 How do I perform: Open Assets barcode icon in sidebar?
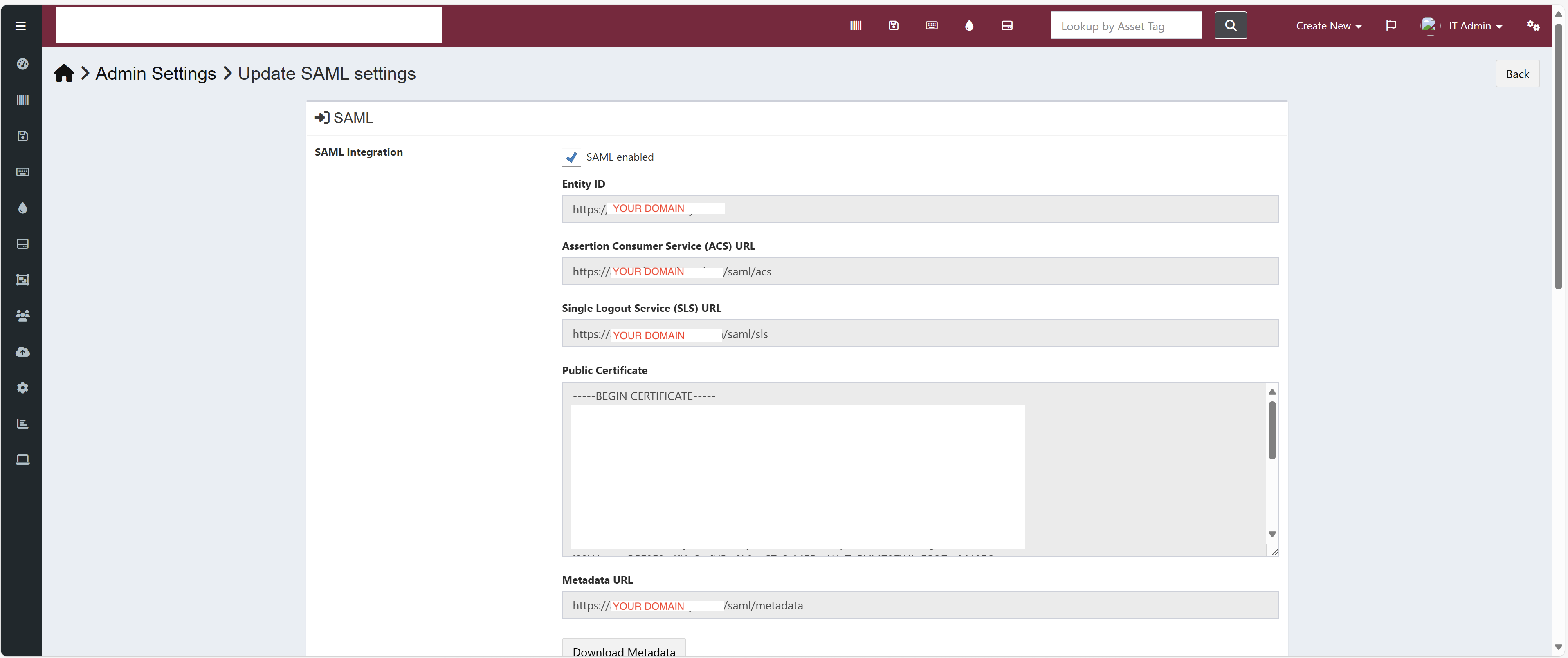tap(22, 100)
